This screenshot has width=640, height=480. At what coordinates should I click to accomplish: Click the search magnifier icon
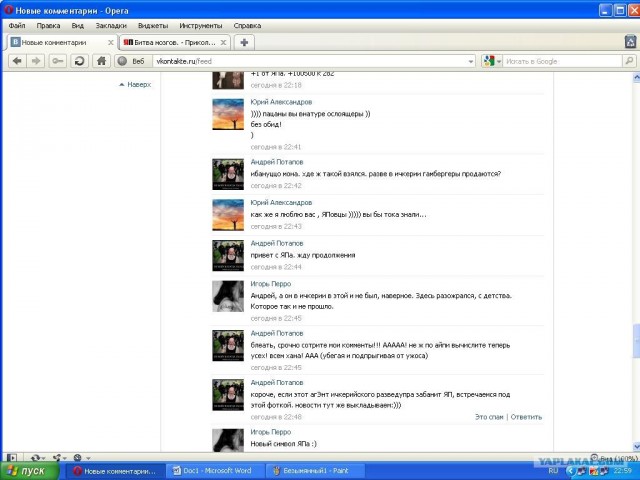pos(628,61)
